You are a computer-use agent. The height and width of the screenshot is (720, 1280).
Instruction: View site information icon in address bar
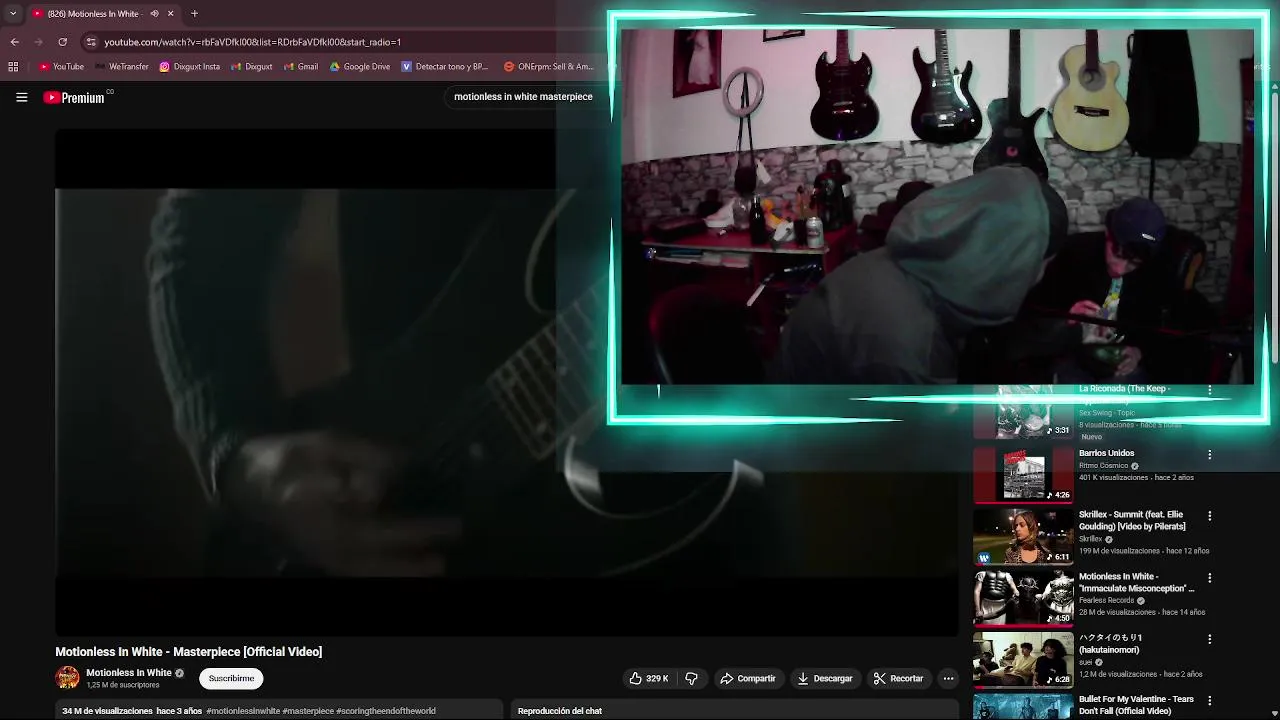91,42
